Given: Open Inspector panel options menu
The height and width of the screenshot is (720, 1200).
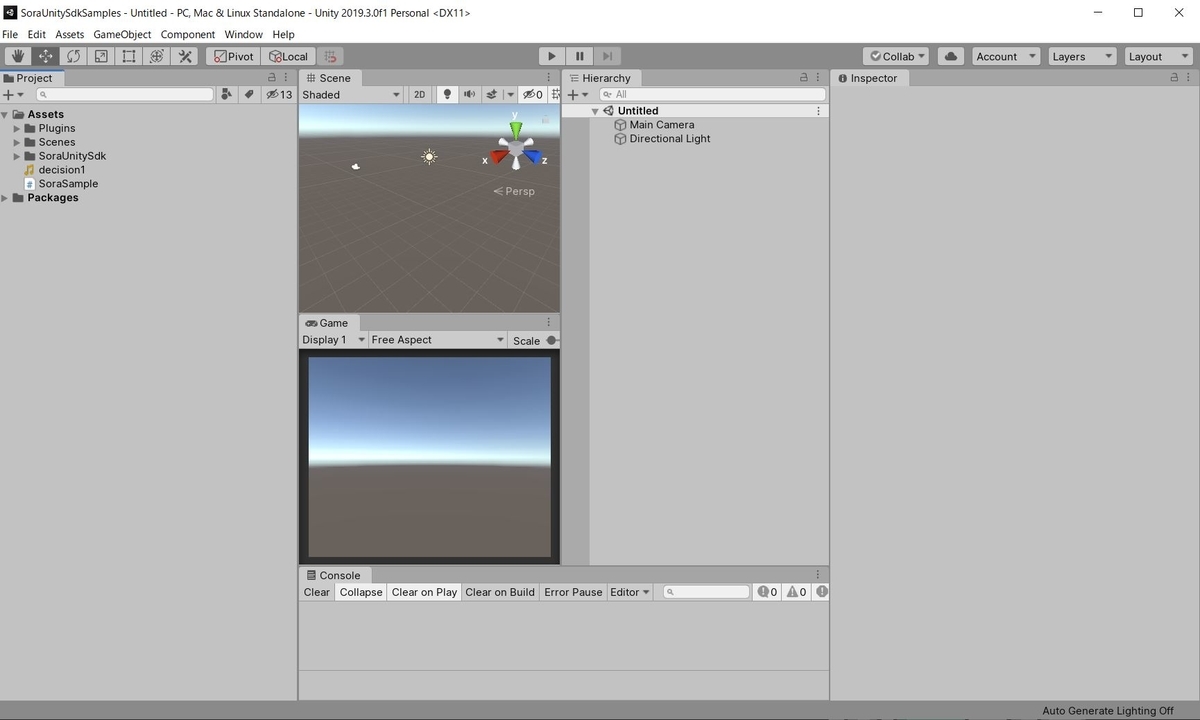Looking at the screenshot, I should (x=1190, y=78).
